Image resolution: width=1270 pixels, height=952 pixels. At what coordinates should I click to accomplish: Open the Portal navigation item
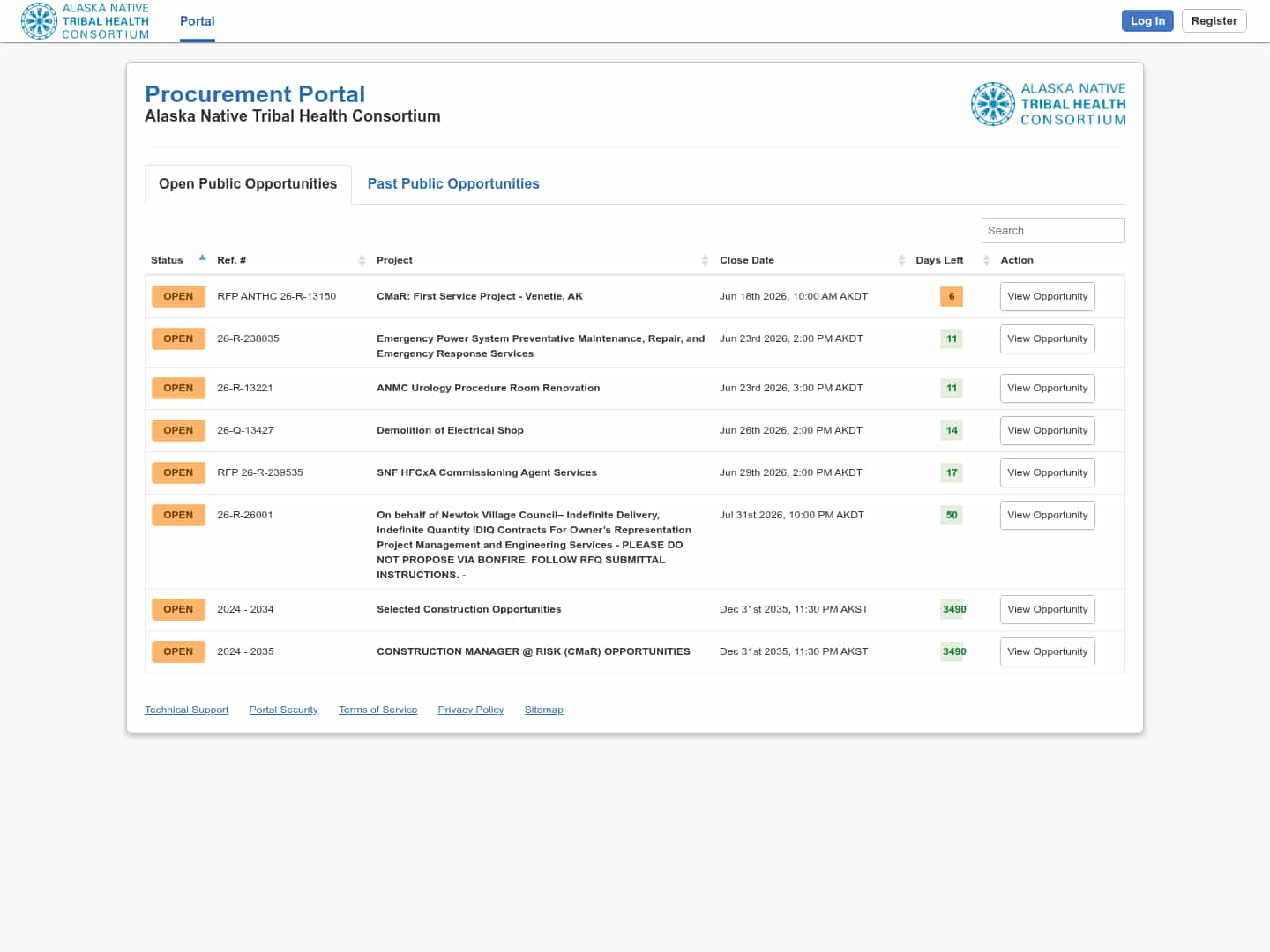pyautogui.click(x=198, y=21)
